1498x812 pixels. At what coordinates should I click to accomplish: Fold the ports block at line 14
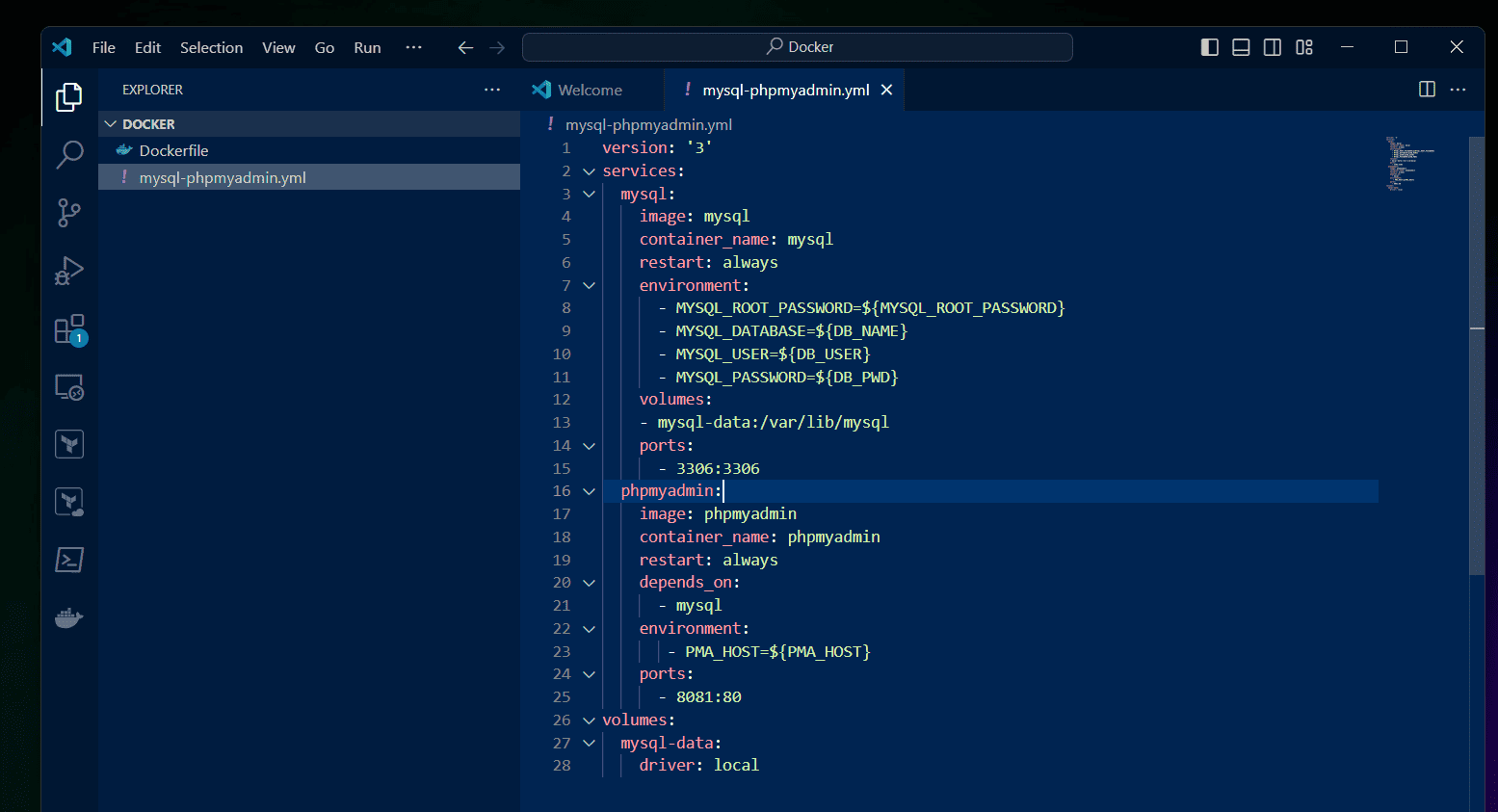click(589, 446)
